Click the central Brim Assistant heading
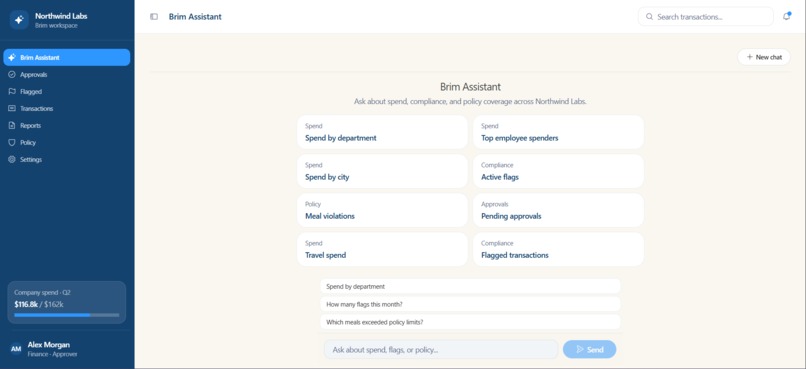The height and width of the screenshot is (369, 806). pos(470,87)
